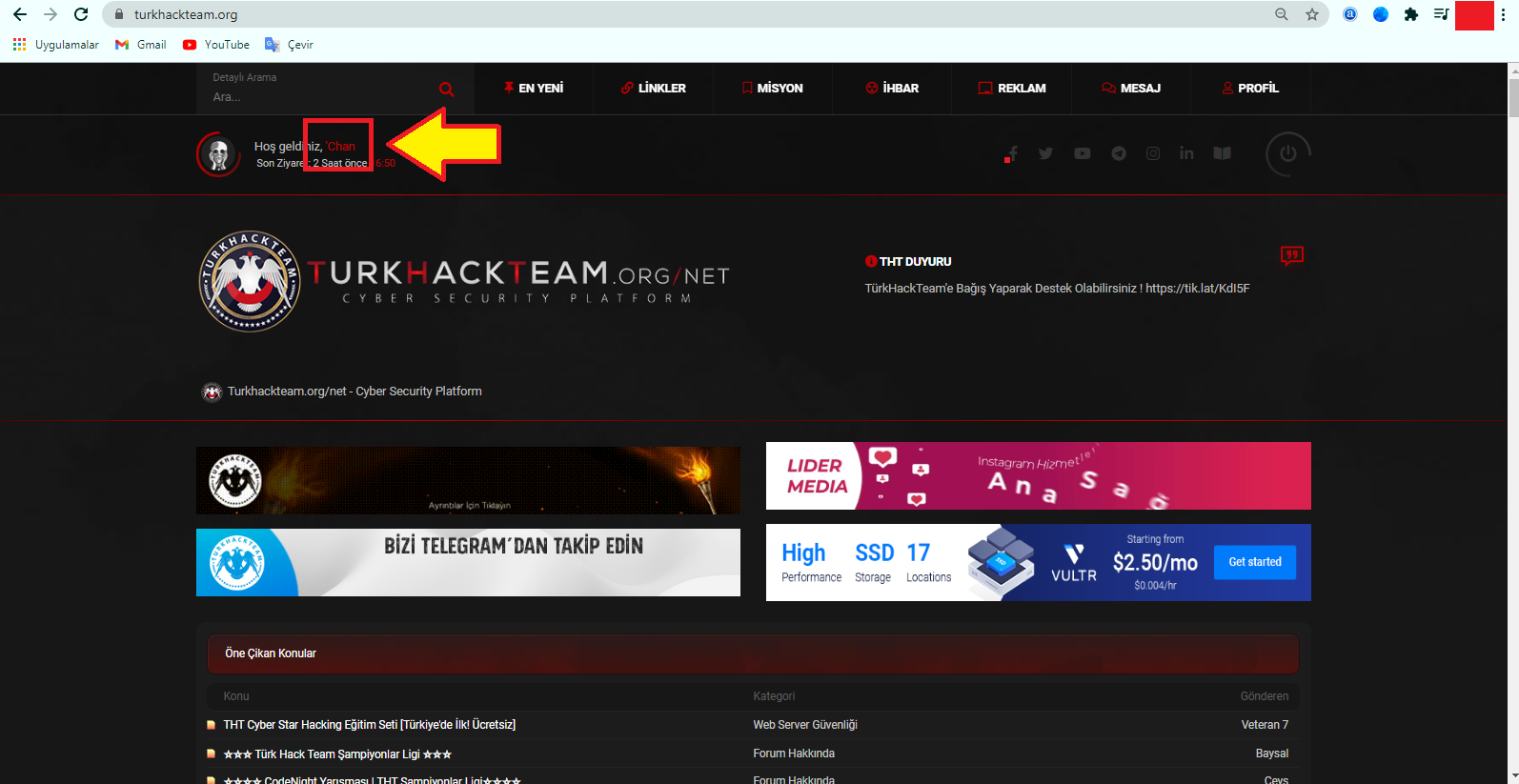Click the Gönderen column header
This screenshot has height=784, width=1519.
click(x=1265, y=696)
